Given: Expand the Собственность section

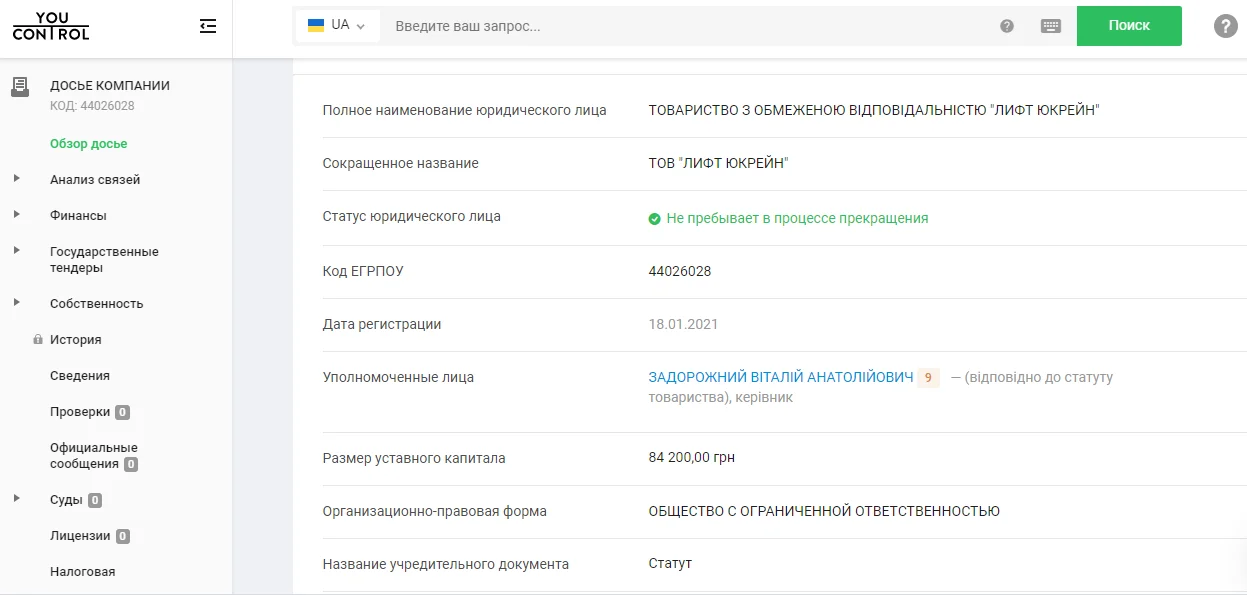Looking at the screenshot, I should point(17,302).
